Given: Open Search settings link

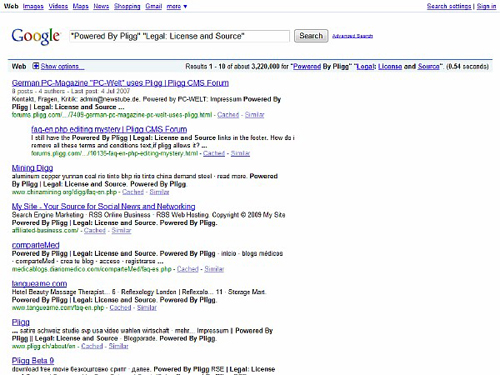Looking at the screenshot, I should [449, 6].
